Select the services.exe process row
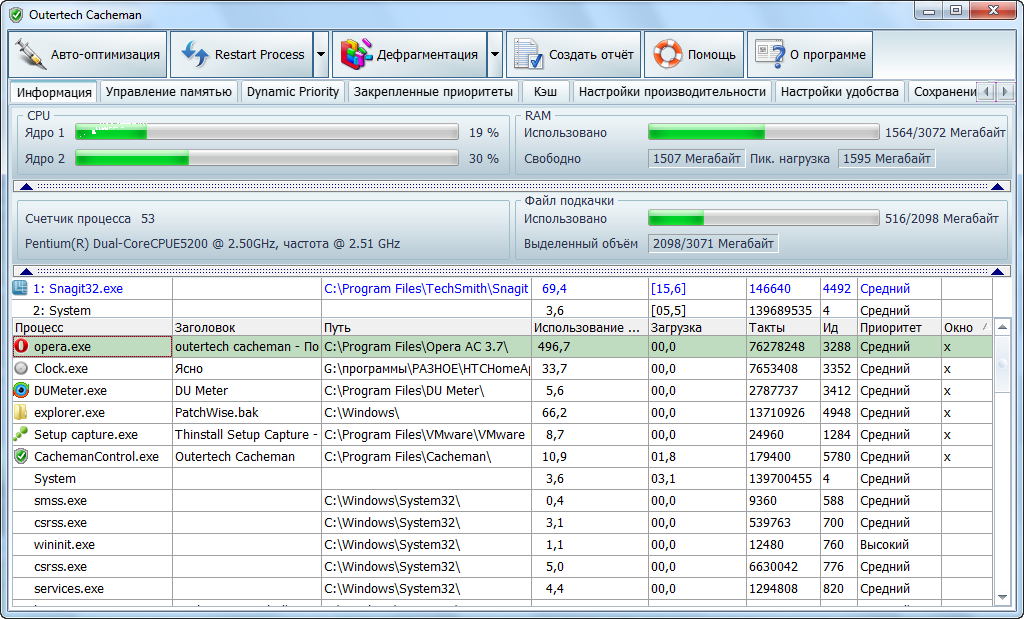The height and width of the screenshot is (619, 1024). [502, 588]
